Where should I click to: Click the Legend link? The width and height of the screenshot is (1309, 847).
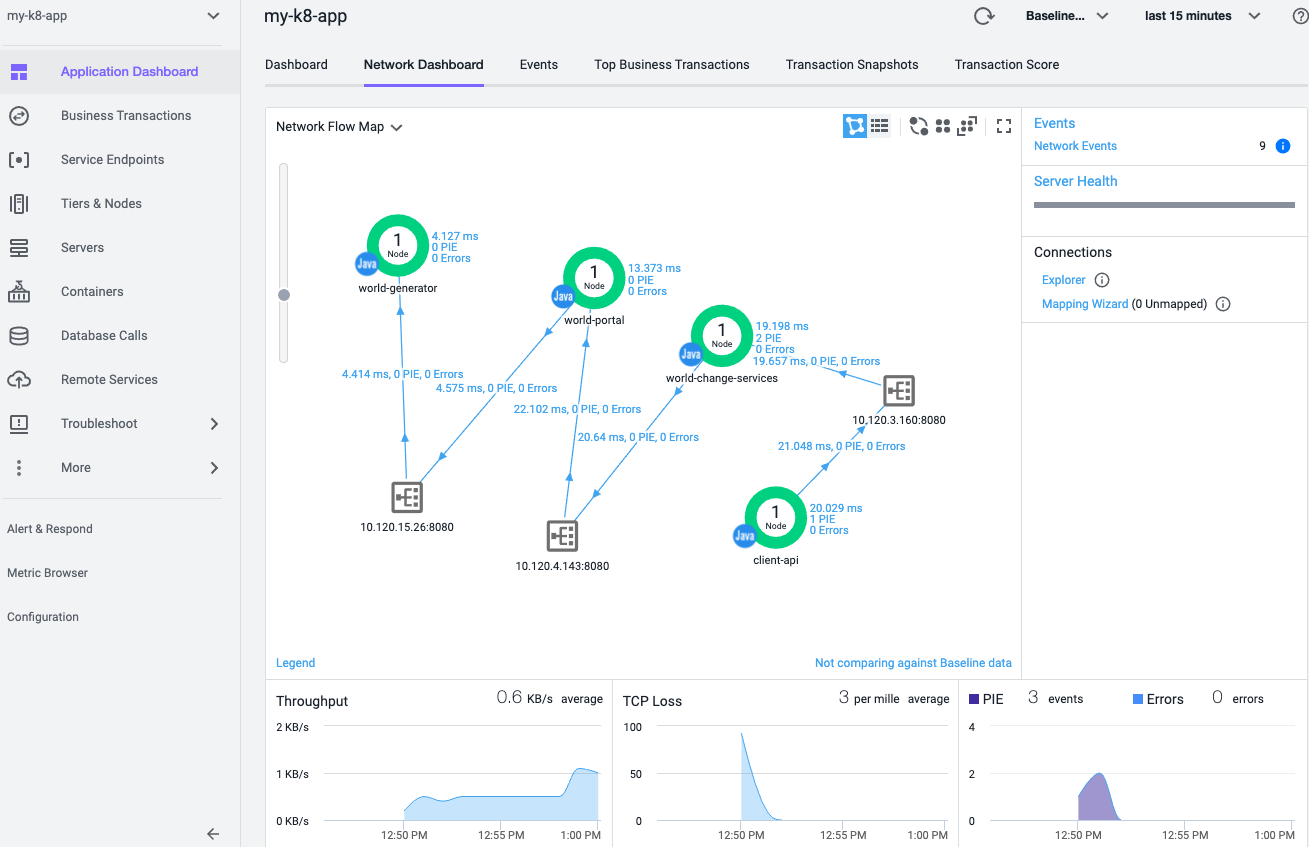pos(295,663)
